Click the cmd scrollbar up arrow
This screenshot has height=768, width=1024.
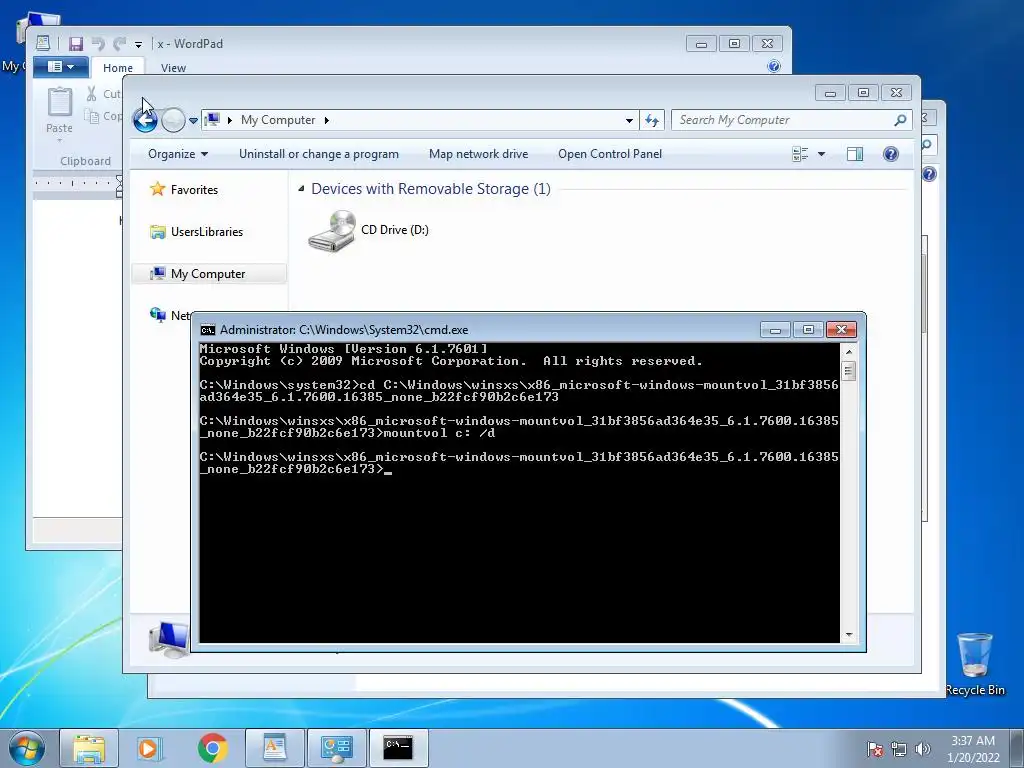pos(849,352)
